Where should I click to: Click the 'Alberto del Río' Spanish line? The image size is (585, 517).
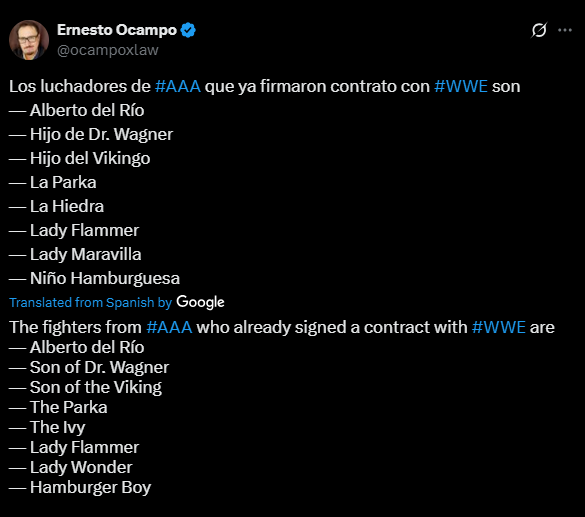76,110
